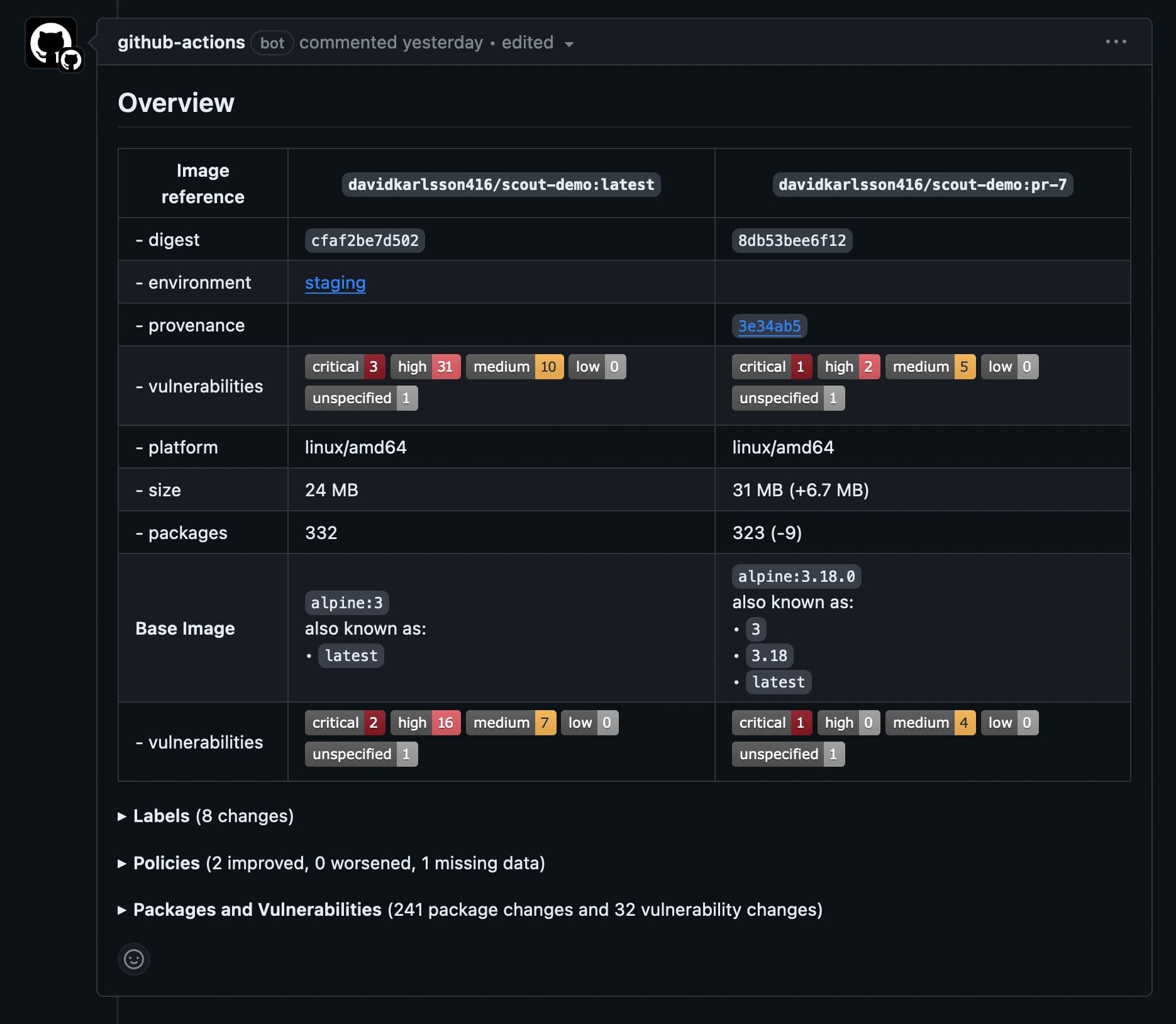Click the Image reference column header
The image size is (1176, 1024).
pos(202,184)
